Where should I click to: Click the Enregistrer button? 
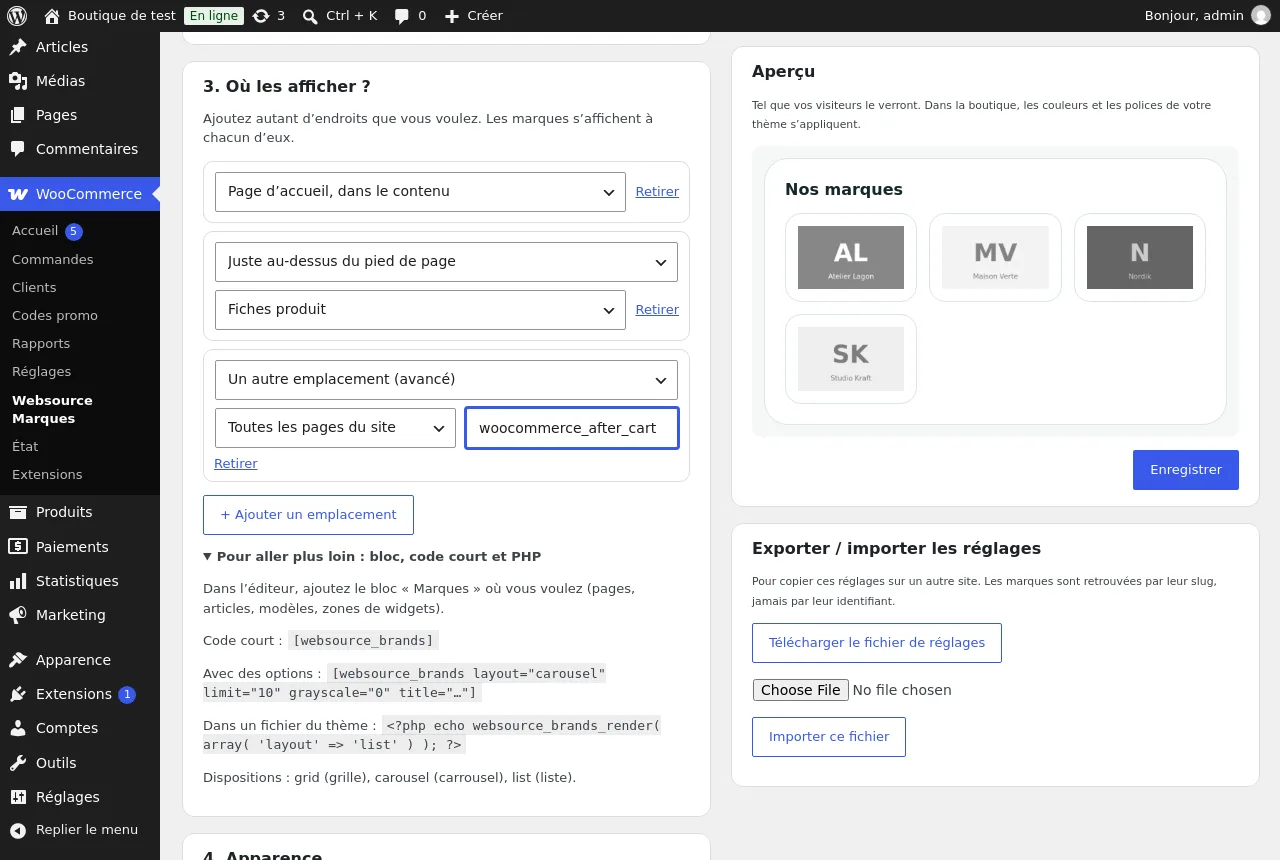click(1185, 470)
